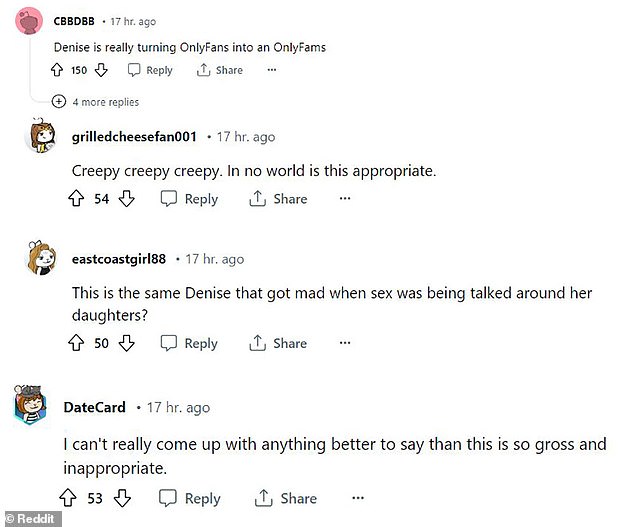Share grilledcheesefan001's comment
The height and width of the screenshot is (527, 634).
(x=278, y=199)
